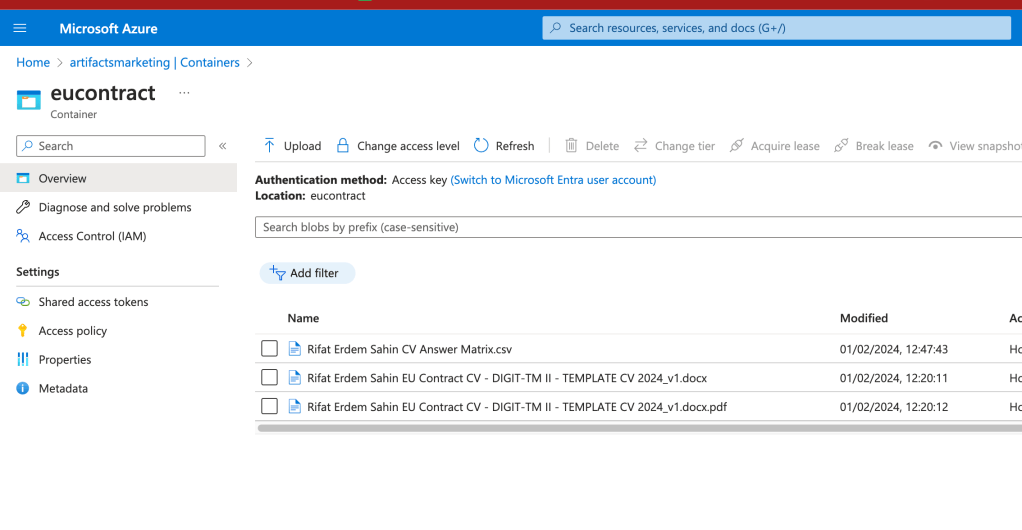This screenshot has width=1022, height=530.
Task: Open the TEMPLATE CV 2024_v1.docx blob
Action: coord(507,378)
